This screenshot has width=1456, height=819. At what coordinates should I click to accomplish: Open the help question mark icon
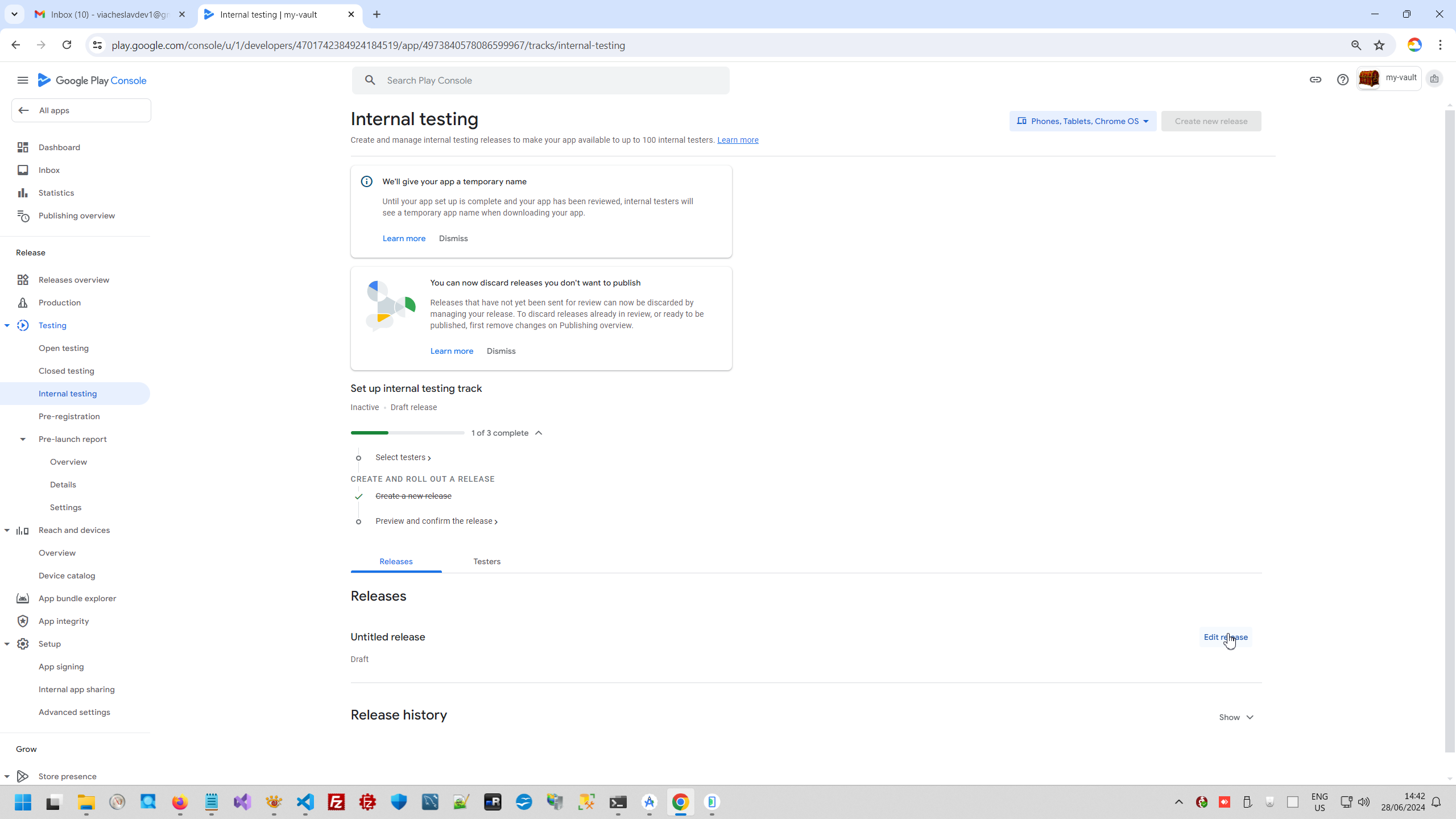pos(1342,80)
